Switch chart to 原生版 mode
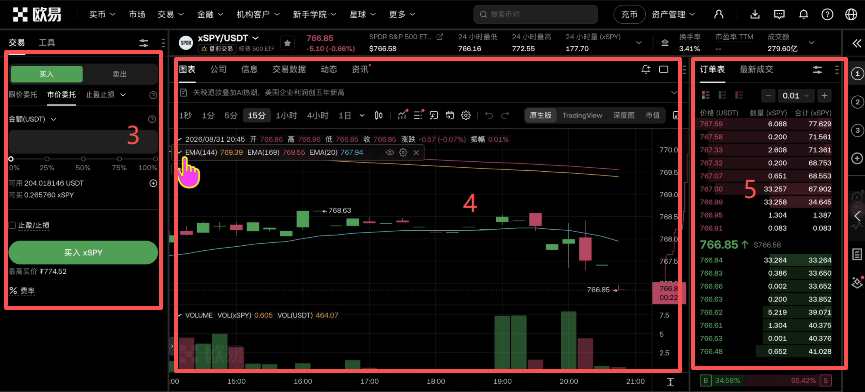865x392 pixels. coord(540,115)
